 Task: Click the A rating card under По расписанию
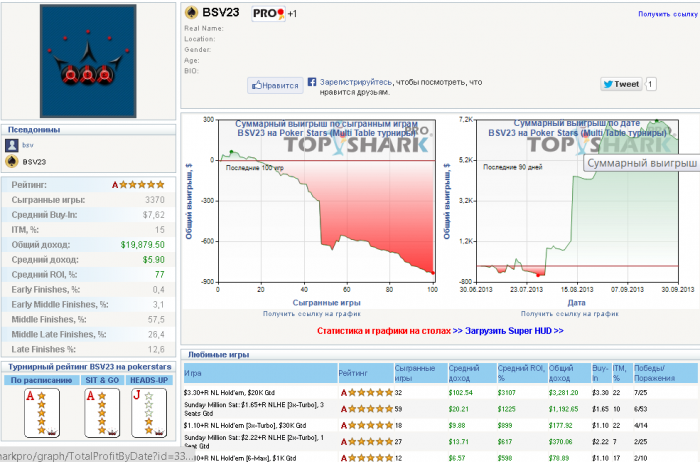pos(42,413)
